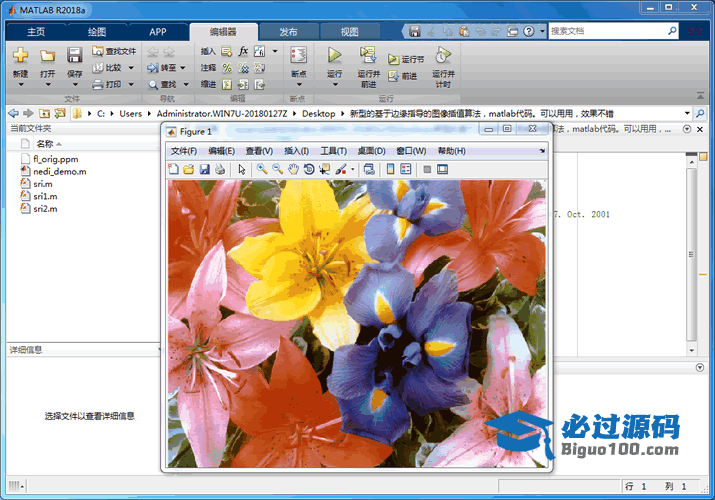
Task: Click the Print icon in the Figure toolbar
Action: coord(220,170)
